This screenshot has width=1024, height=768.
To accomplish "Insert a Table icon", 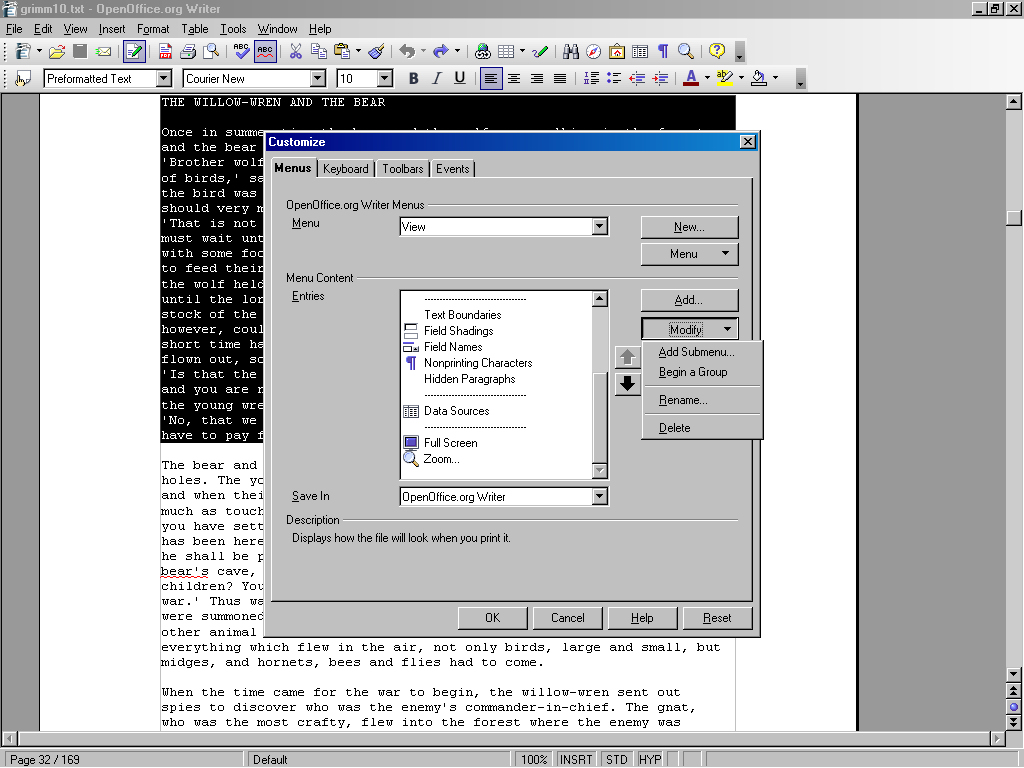I will (506, 52).
